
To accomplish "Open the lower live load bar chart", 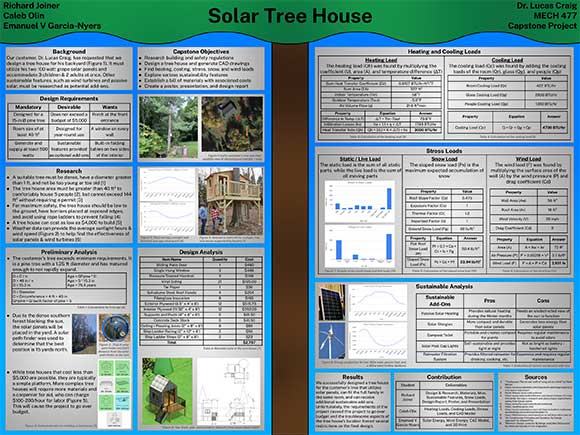I will pyautogui.click(x=360, y=246).
